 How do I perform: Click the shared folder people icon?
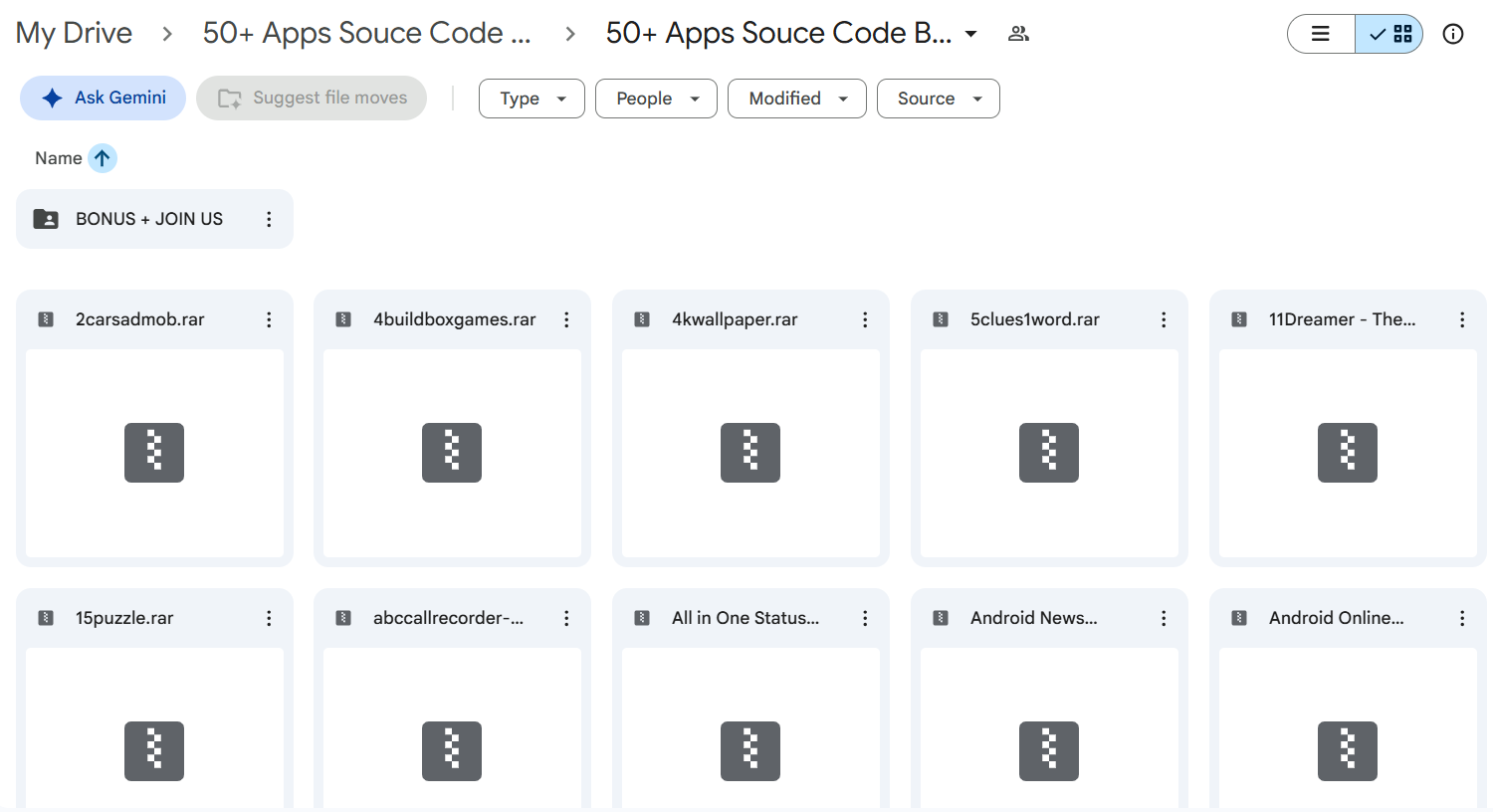(x=1018, y=34)
